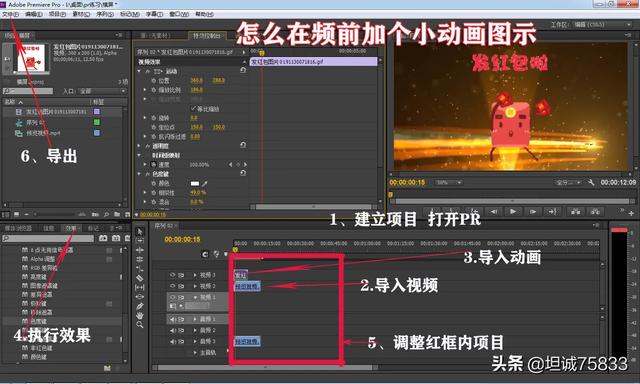The height and width of the screenshot is (384, 640).
Task: Click the Go to Out point button
Action: pyautogui.click(x=552, y=211)
